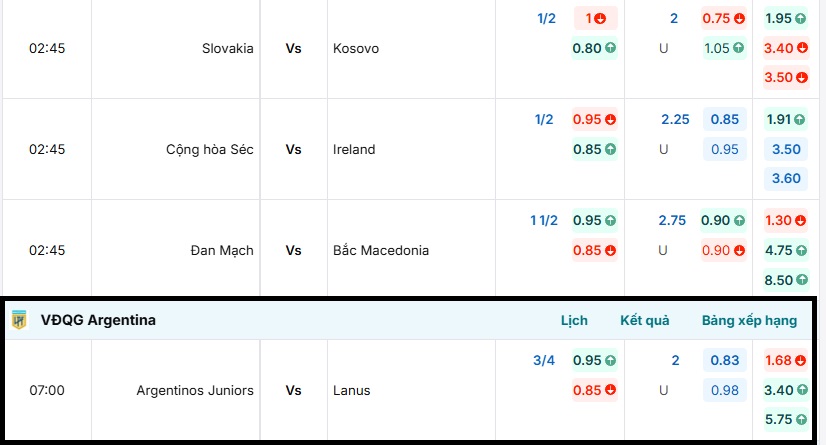Choose Lanus win odds 5.75
The height and width of the screenshot is (445, 826).
pyautogui.click(x=785, y=420)
